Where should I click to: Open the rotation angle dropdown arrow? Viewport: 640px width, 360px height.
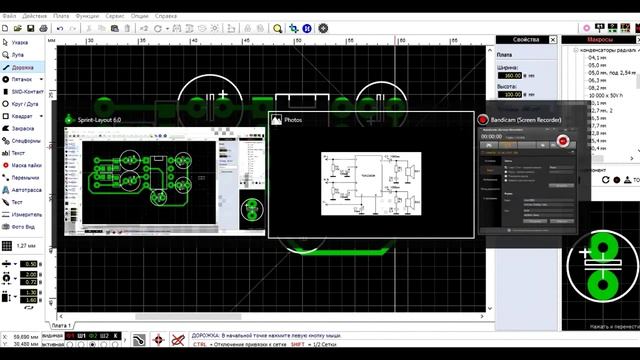pos(167,29)
